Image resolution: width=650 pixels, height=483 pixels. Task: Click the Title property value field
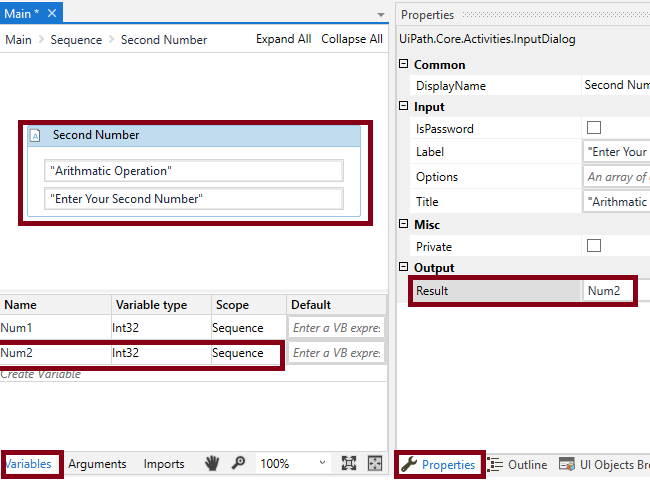coord(616,202)
